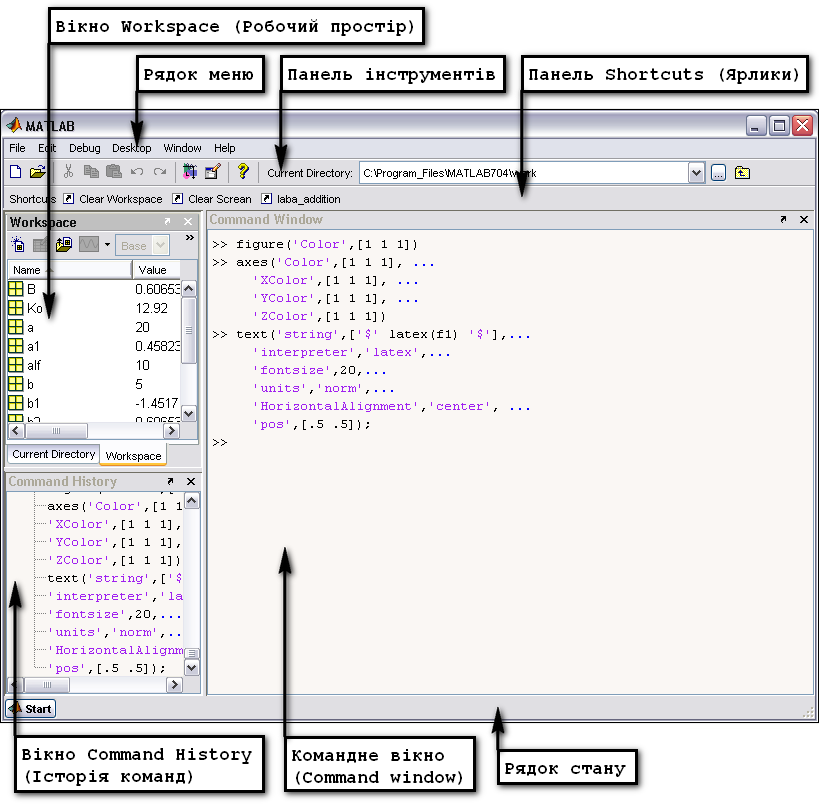Close the Command Window panel
Viewport: 819px width, 805px height.
(x=804, y=219)
